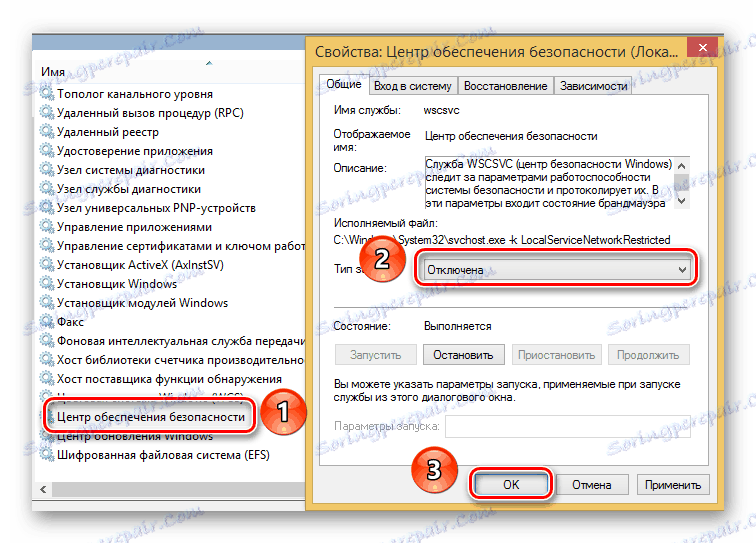The width and height of the screenshot is (756, 543).
Task: Click gear icon beside Удаленный вызов процедур (RPC)
Action: pos(47,112)
